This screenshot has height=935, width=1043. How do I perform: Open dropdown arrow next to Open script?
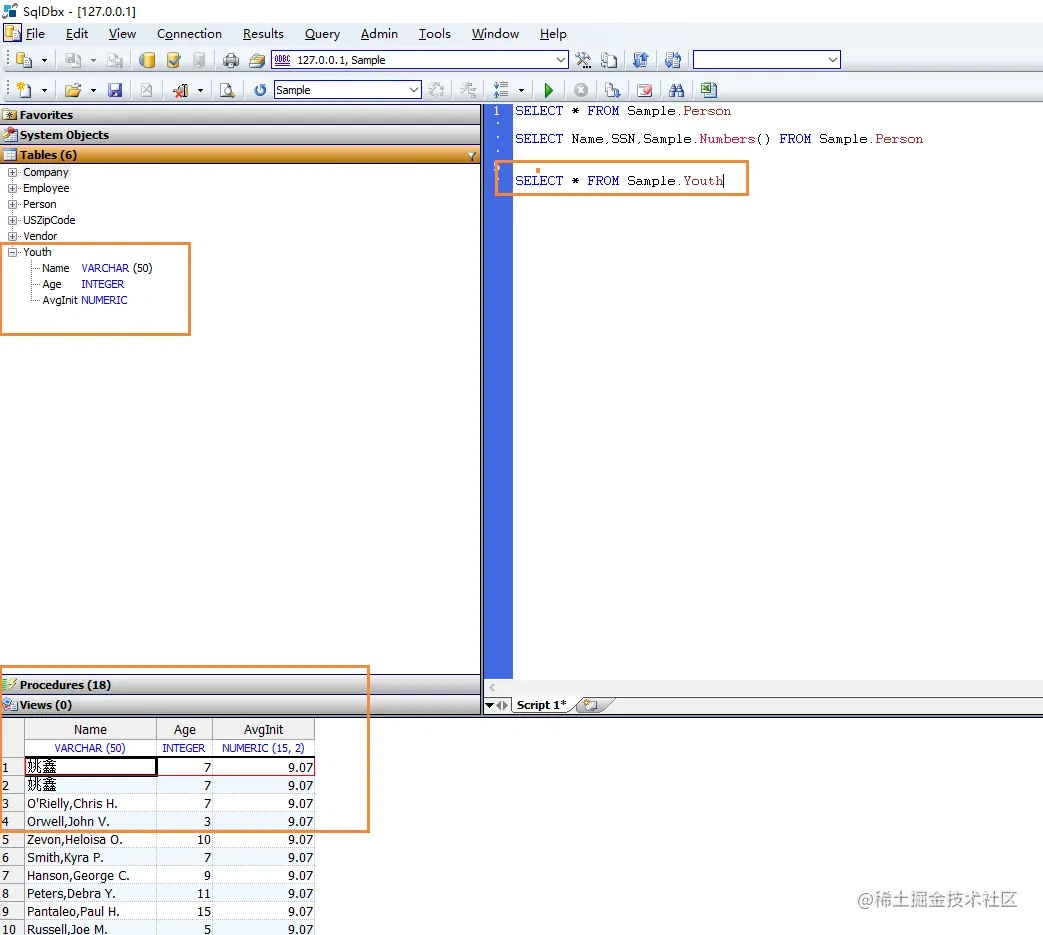[x=93, y=90]
